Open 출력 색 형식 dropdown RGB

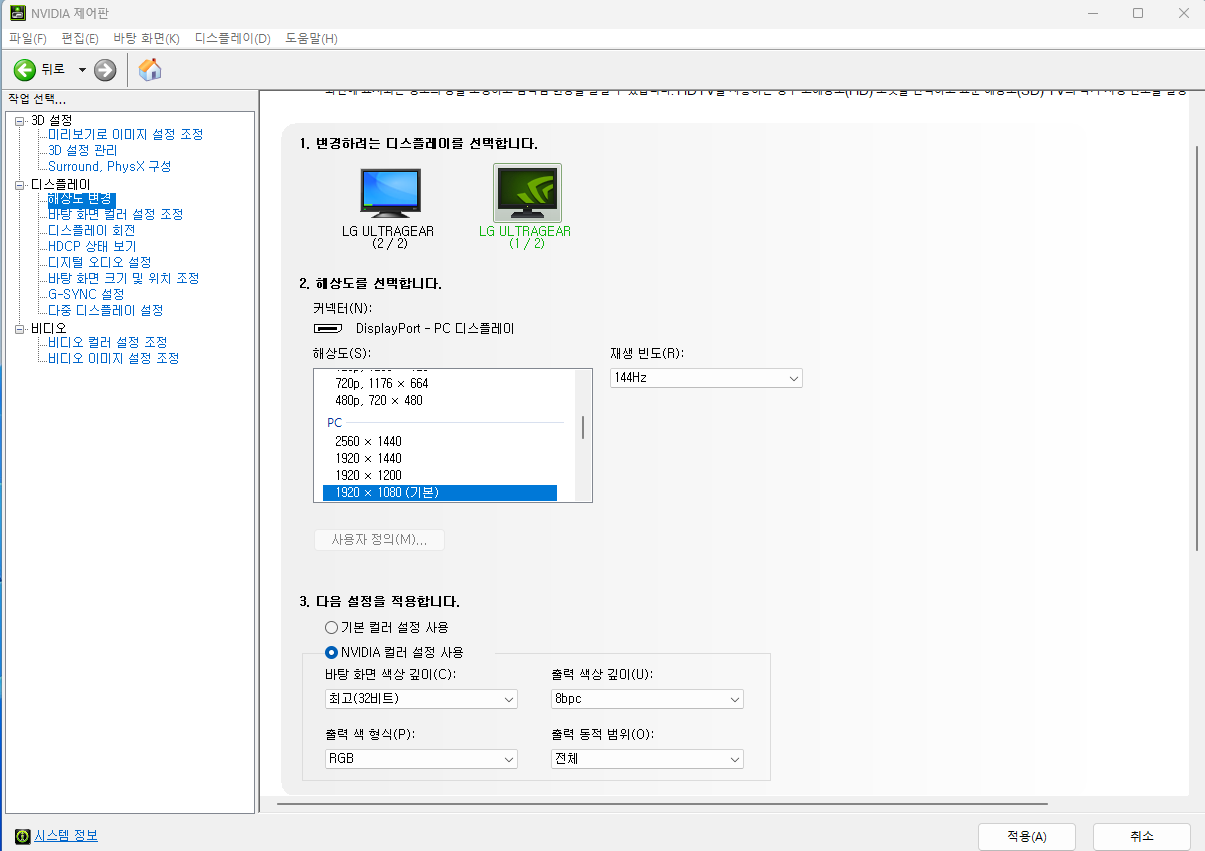(x=421, y=758)
